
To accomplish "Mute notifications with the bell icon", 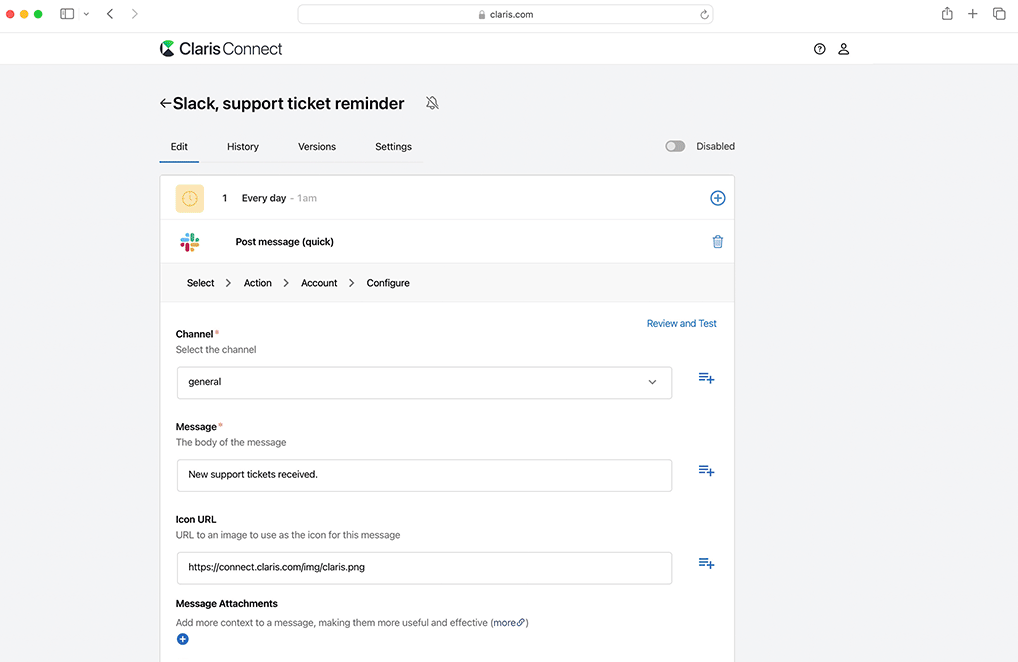I will pos(431,102).
